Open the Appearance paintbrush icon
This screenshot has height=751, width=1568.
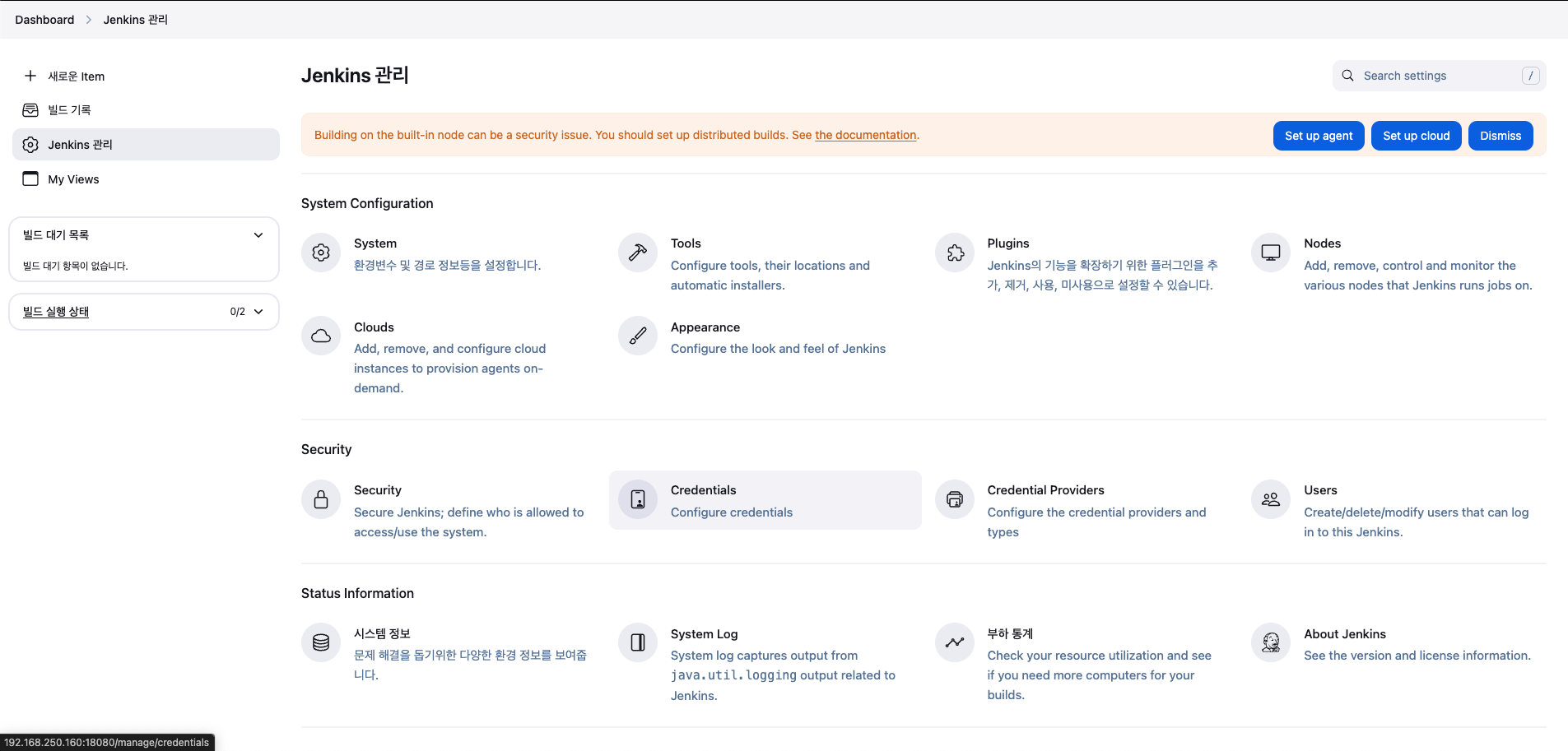[x=638, y=336]
